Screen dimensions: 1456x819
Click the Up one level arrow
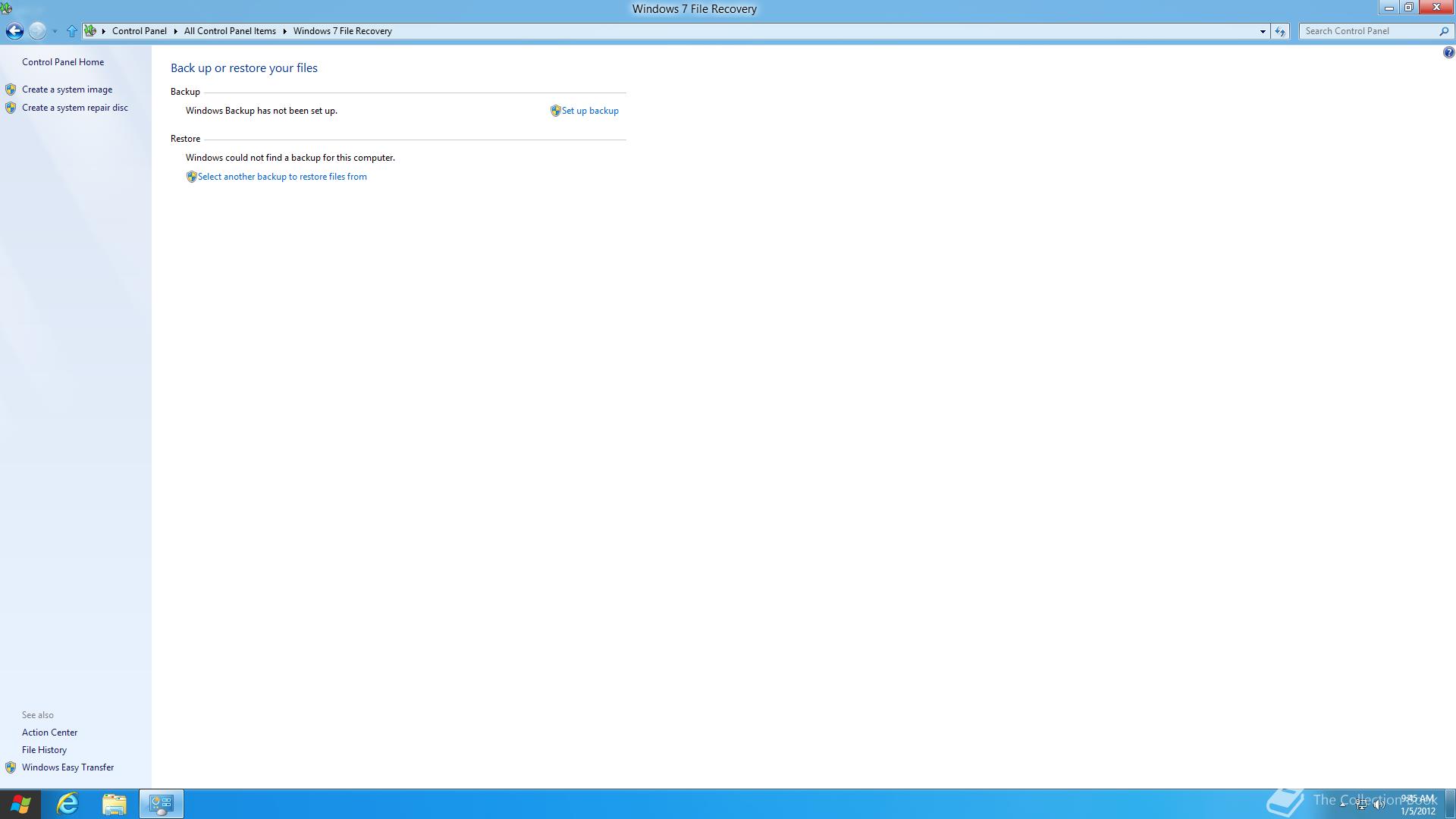pos(71,31)
